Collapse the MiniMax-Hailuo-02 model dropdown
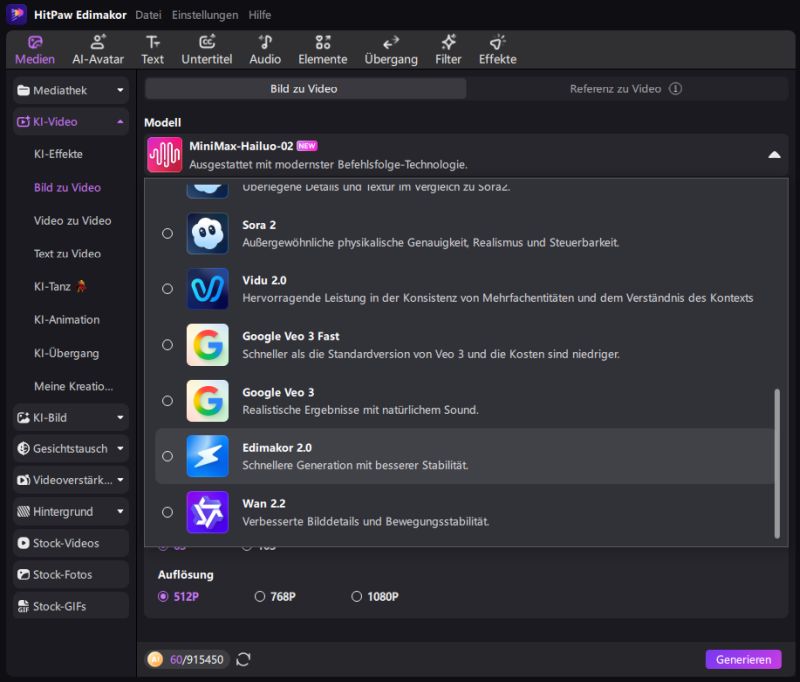The image size is (800, 682). tap(773, 155)
